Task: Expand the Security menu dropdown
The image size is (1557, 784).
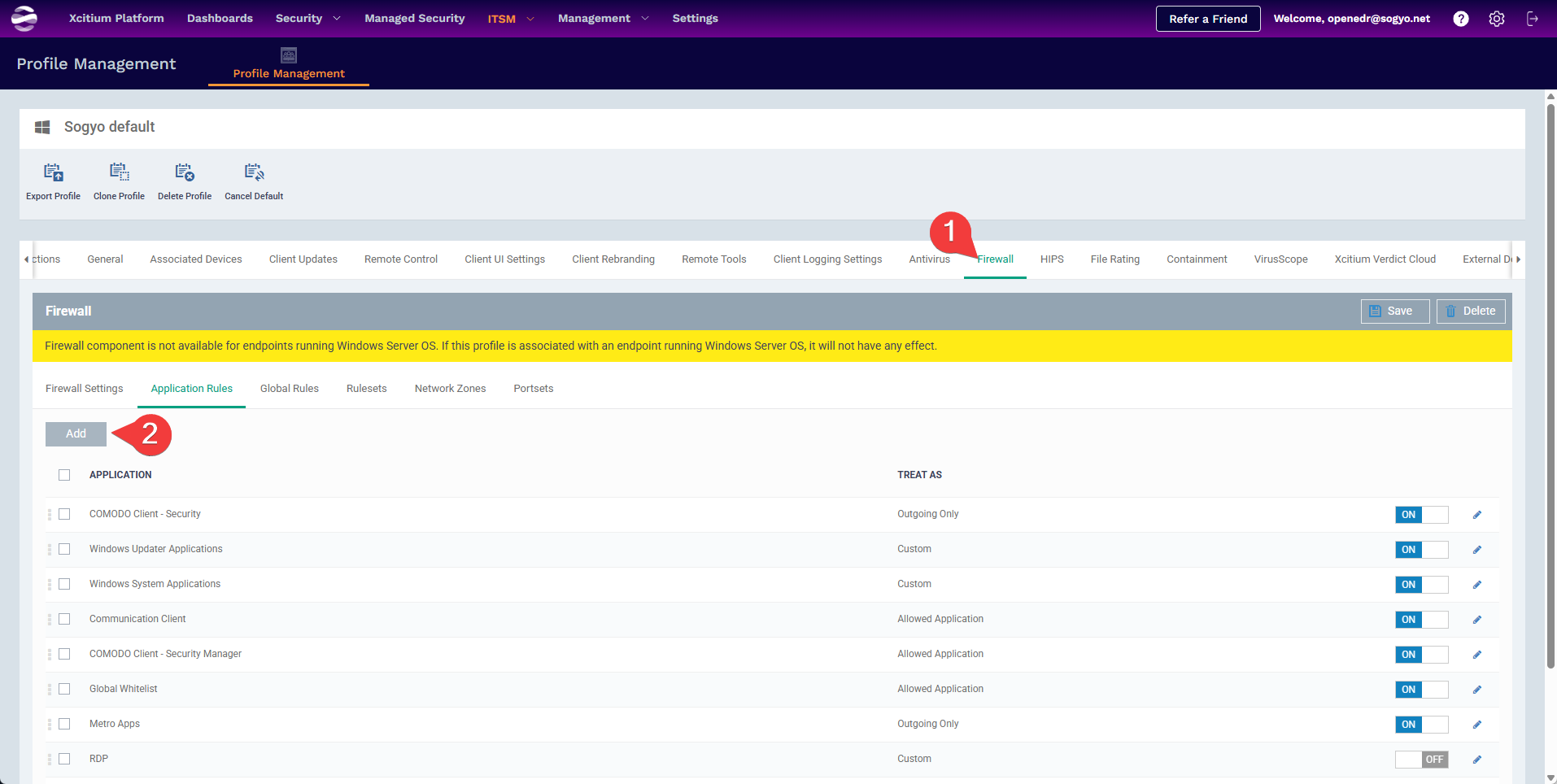Action: (308, 18)
